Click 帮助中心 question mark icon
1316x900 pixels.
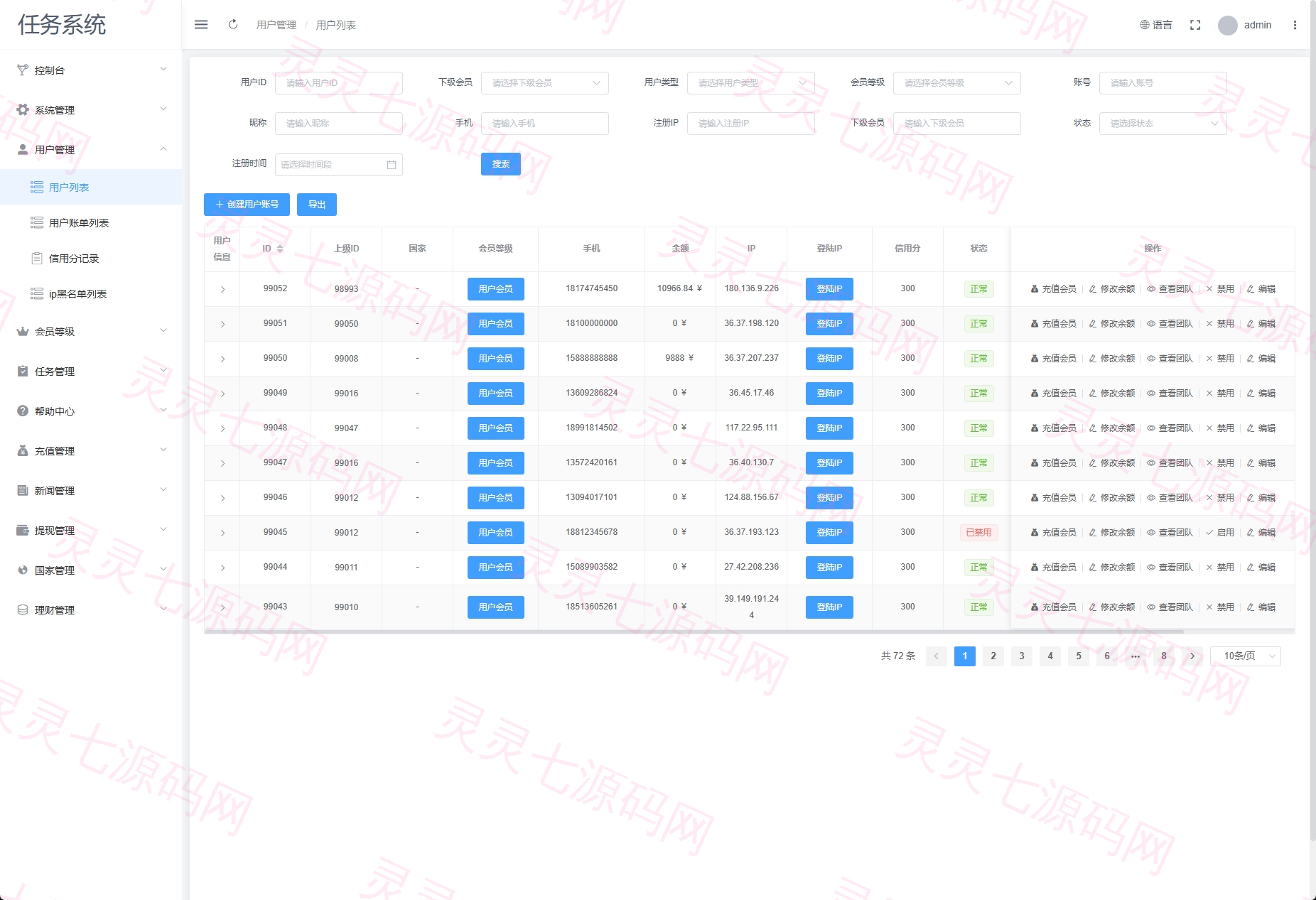pos(23,411)
